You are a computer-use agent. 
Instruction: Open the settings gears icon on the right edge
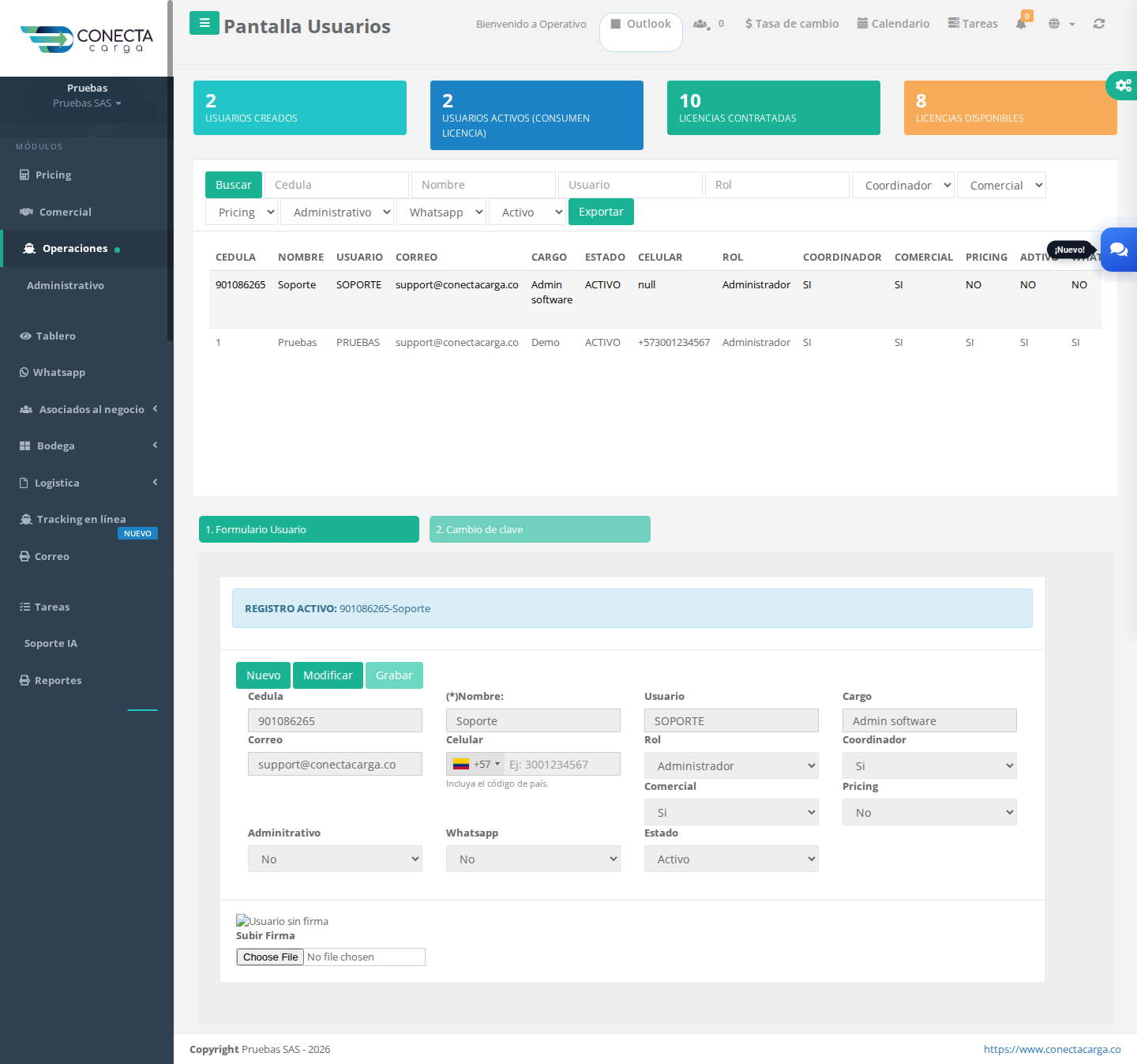tap(1123, 85)
